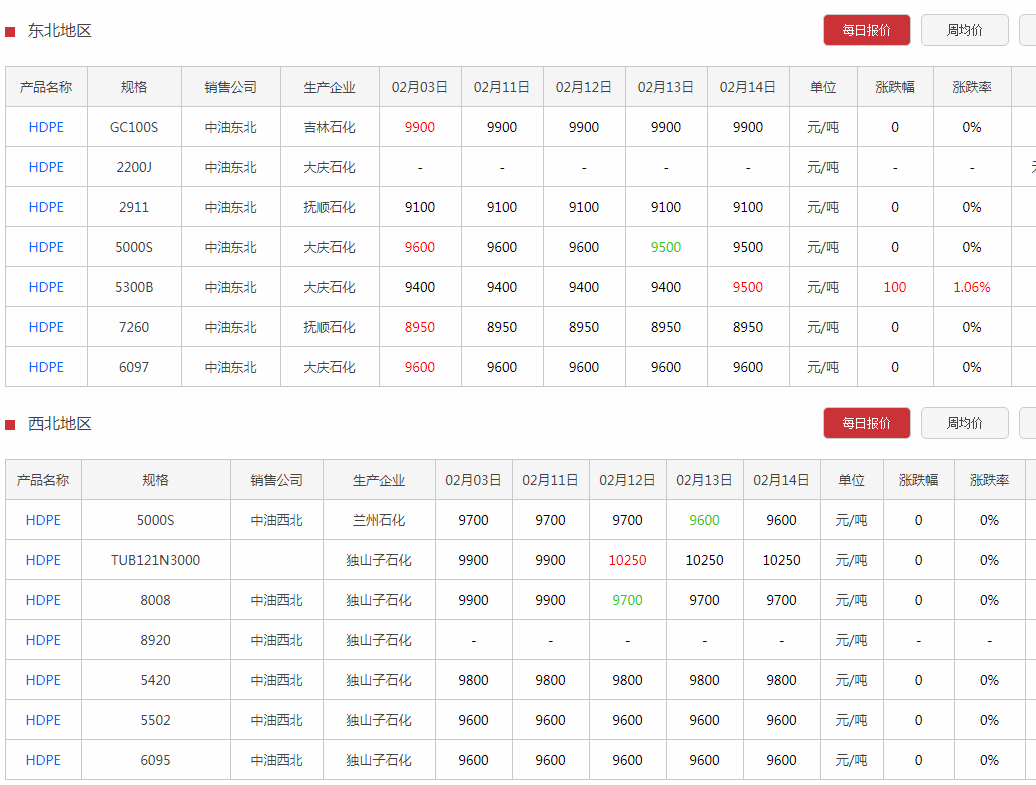
Task: Switch to 周均价 tab in 西北地区 section
Action: coord(964,423)
